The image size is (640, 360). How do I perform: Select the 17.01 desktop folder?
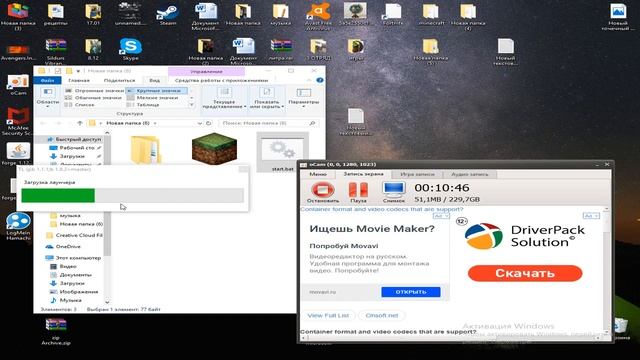[93, 15]
